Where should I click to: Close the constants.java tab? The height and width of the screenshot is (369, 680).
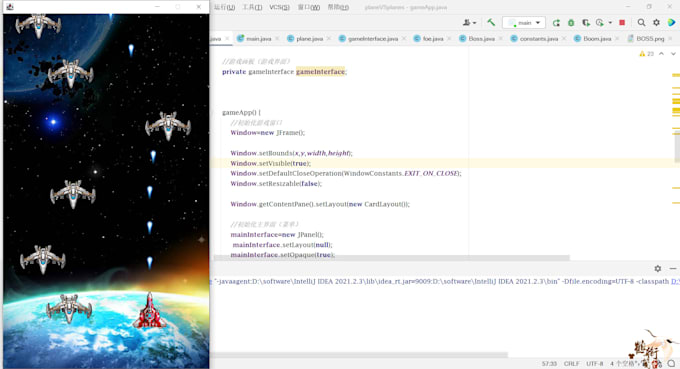pos(564,39)
